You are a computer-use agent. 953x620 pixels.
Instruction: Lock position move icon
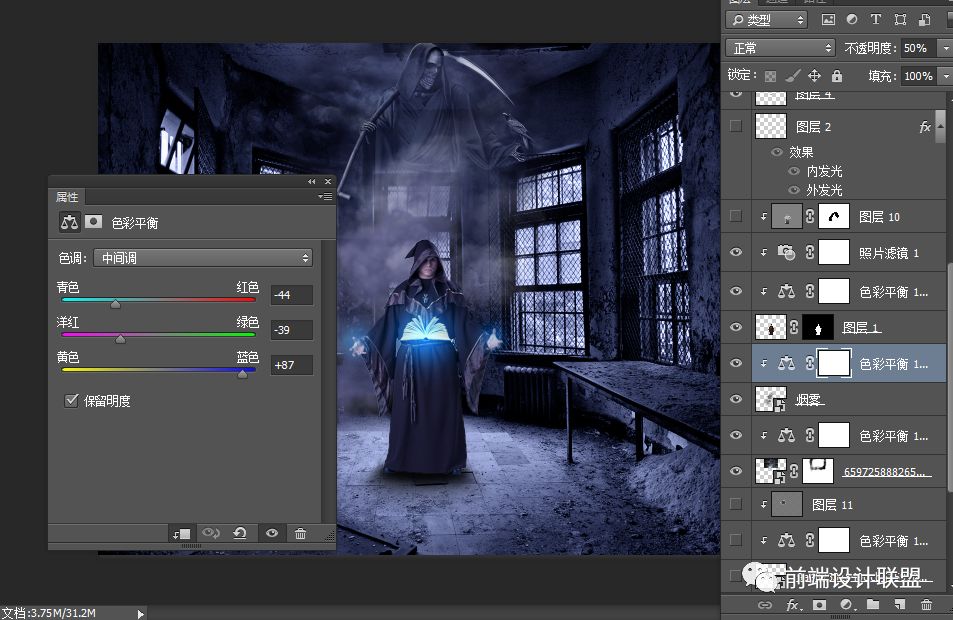coord(814,76)
